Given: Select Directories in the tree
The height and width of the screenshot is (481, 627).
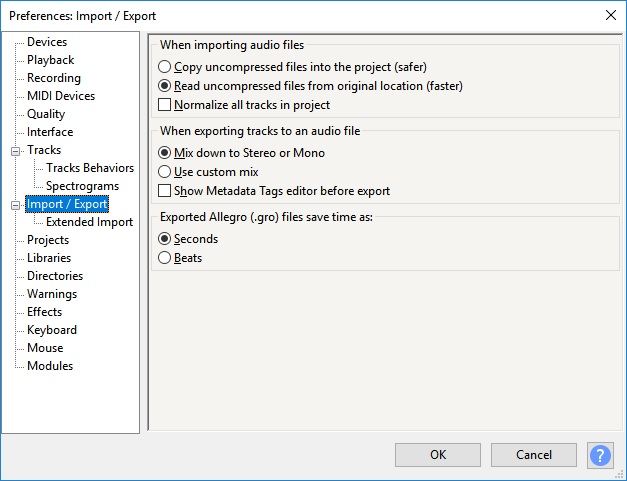Looking at the screenshot, I should point(55,276).
